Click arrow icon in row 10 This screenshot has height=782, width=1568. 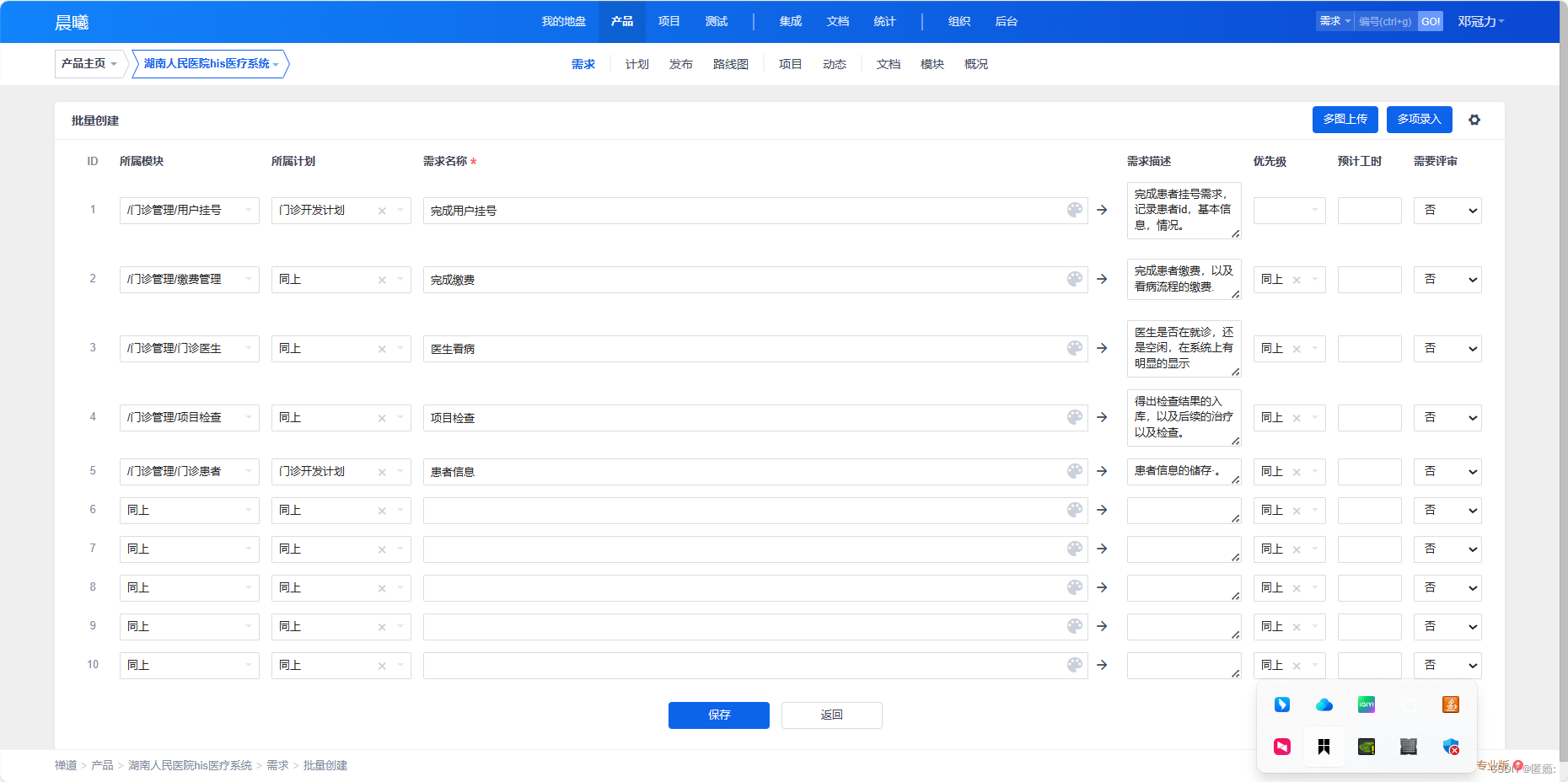tap(1102, 665)
